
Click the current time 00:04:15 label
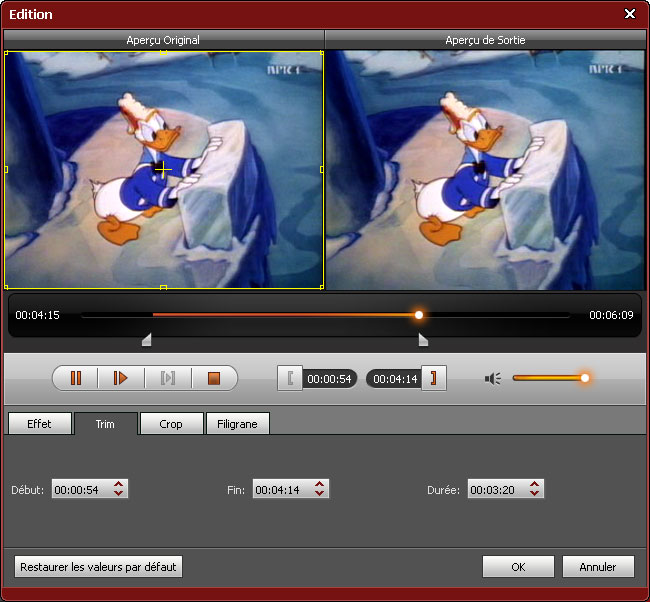tap(38, 315)
